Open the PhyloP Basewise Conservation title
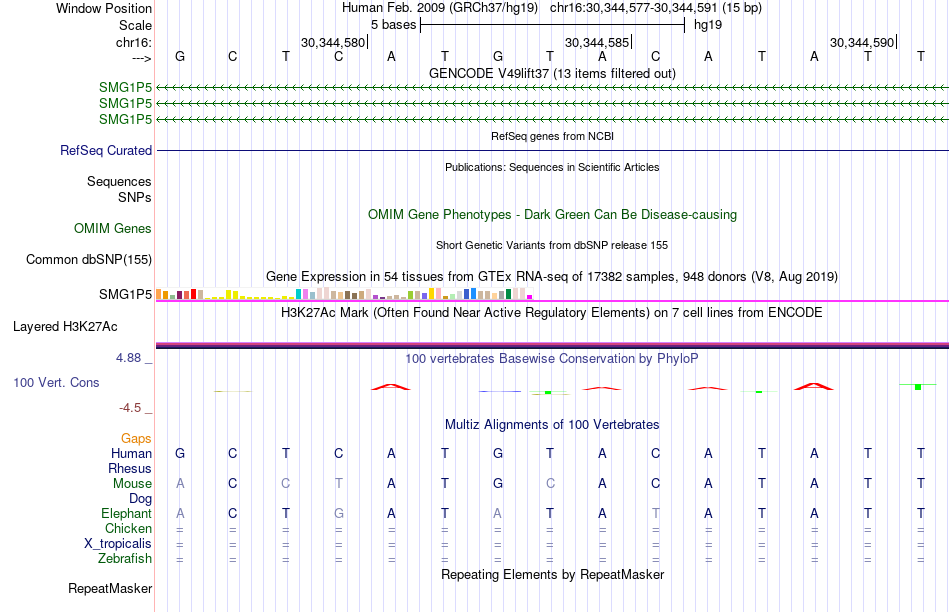This screenshot has height=612, width=950. coord(552,359)
